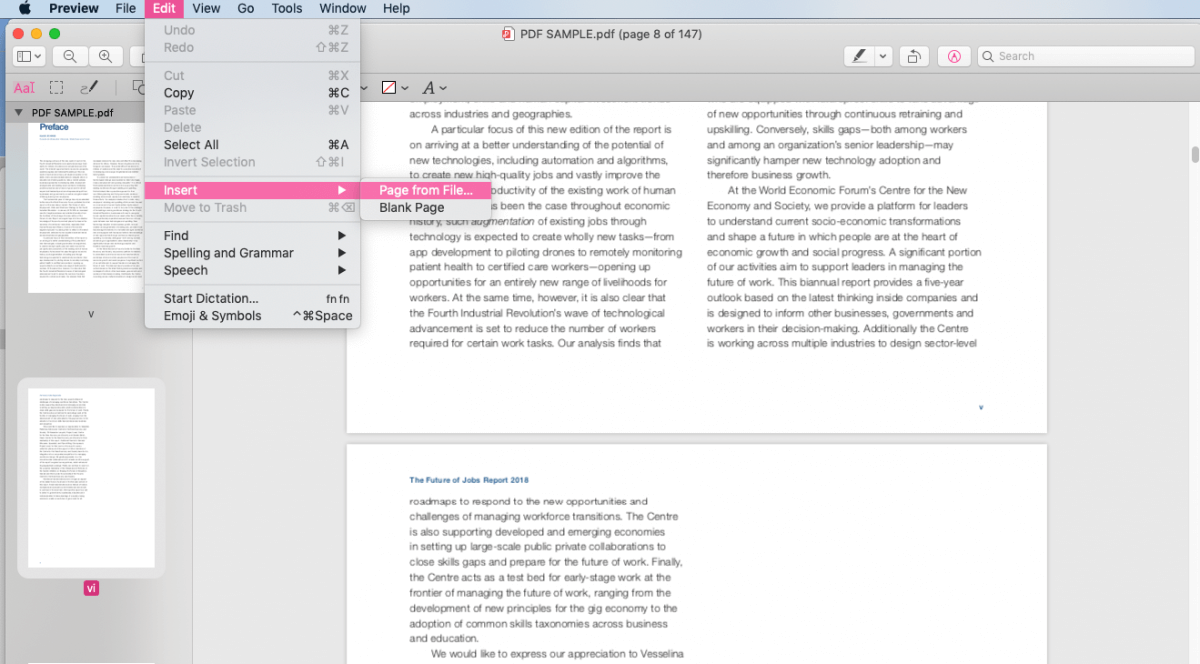
Task: Pick the sketch drawing tool
Action: tap(89, 87)
